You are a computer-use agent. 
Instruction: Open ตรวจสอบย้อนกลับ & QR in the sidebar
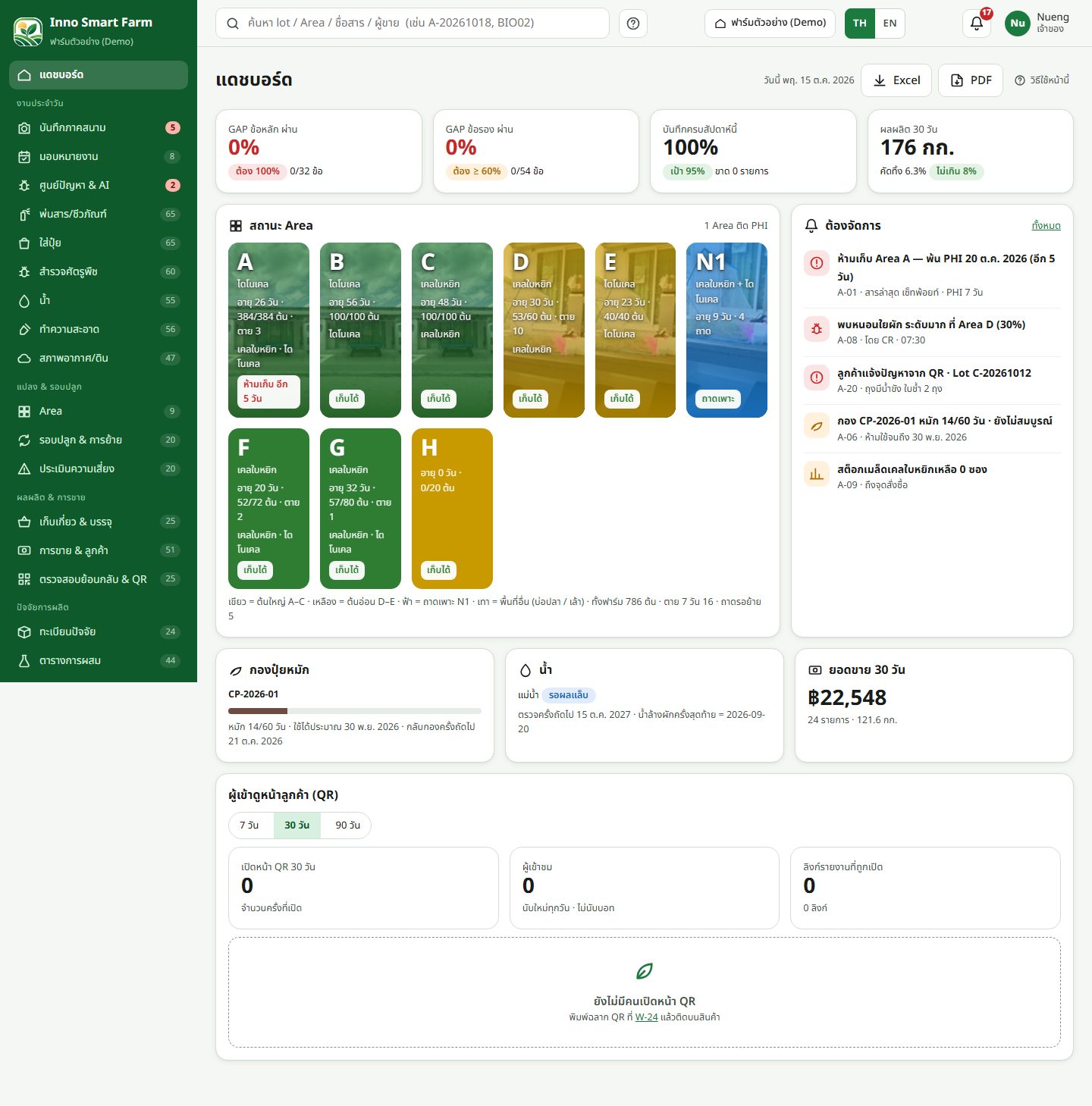pos(99,579)
